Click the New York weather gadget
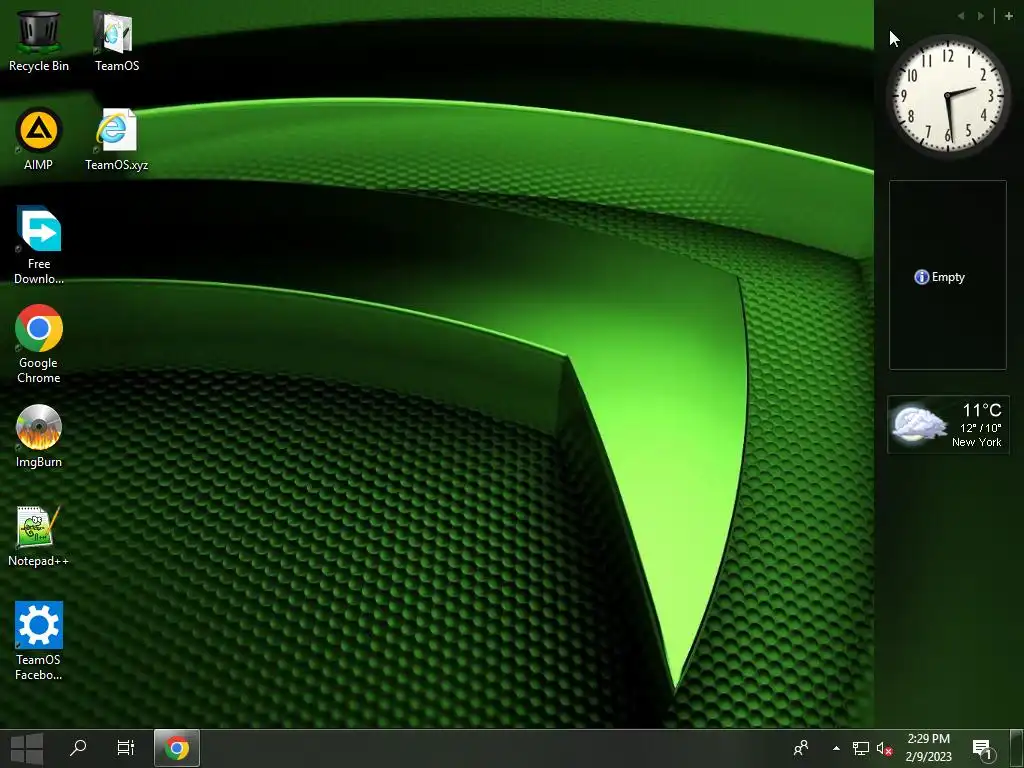This screenshot has width=1024, height=768. point(948,424)
